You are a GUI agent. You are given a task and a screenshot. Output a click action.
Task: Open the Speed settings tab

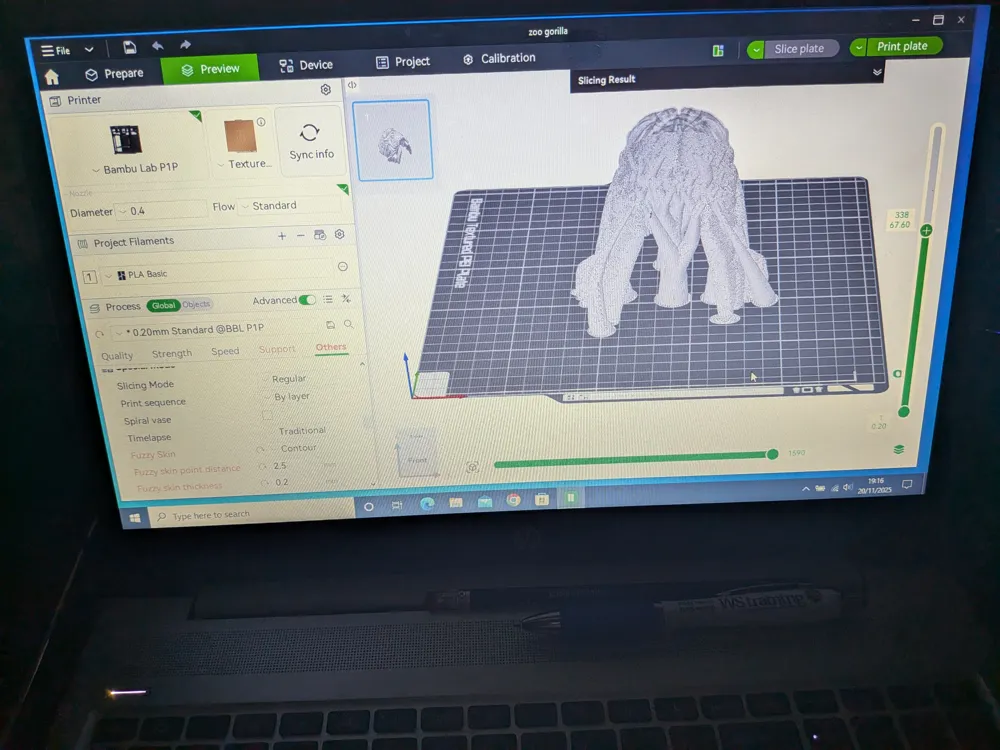point(225,351)
